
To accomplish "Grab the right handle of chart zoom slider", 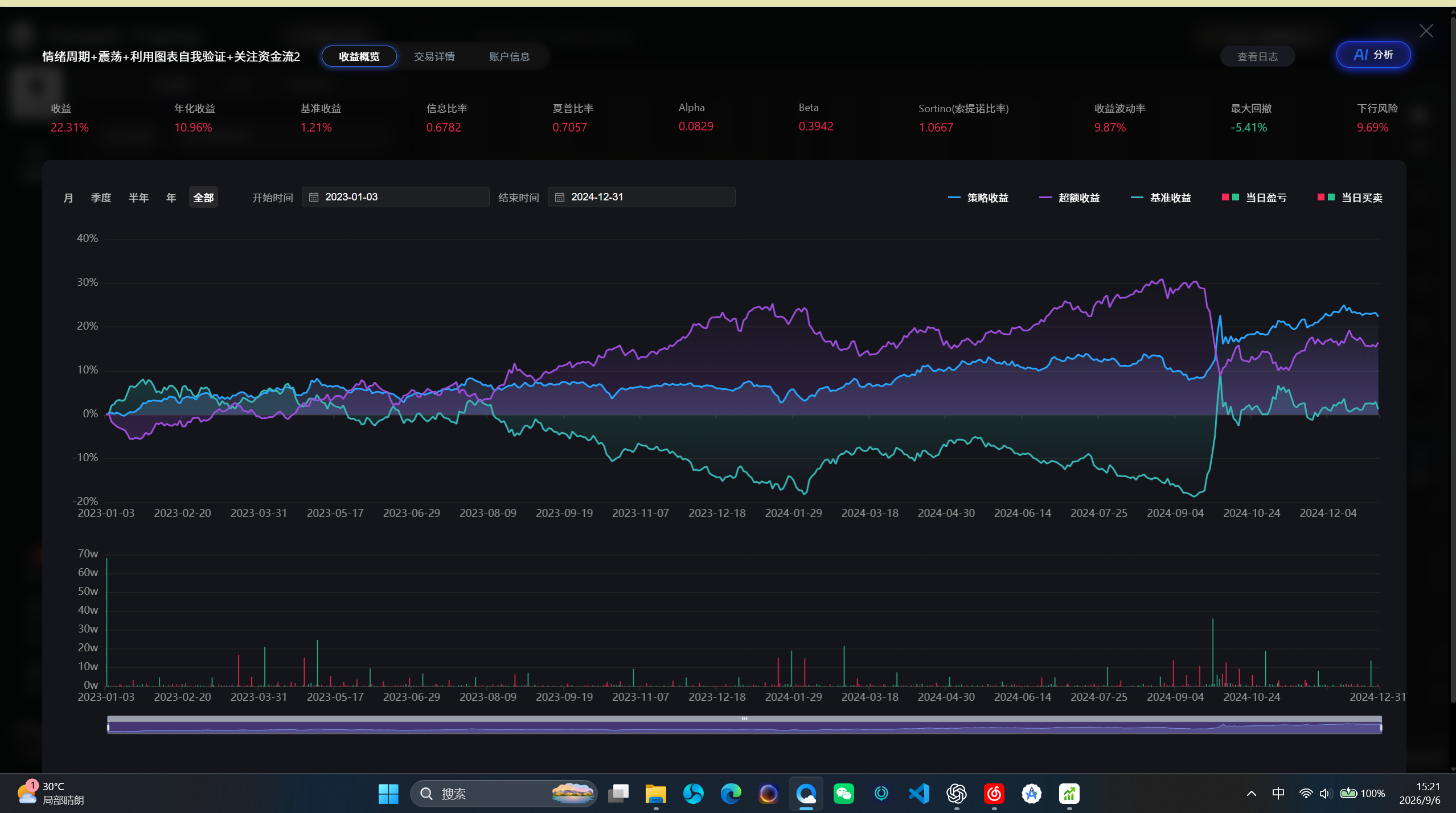I will [x=1381, y=727].
